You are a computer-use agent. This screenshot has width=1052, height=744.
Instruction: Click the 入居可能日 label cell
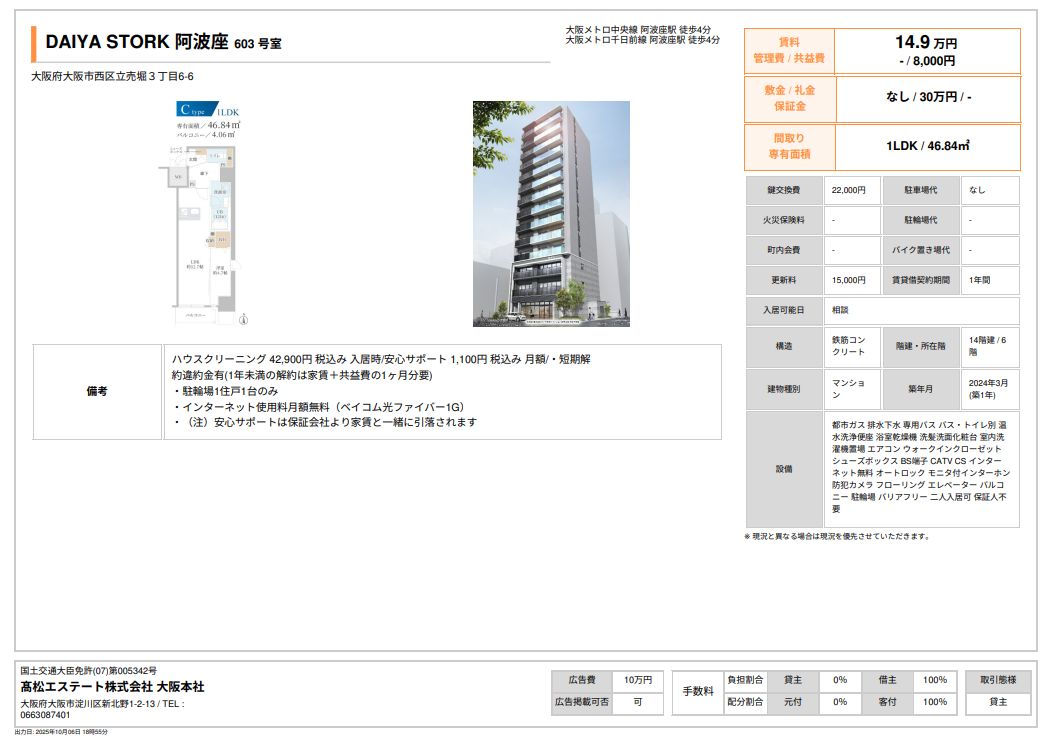785,310
